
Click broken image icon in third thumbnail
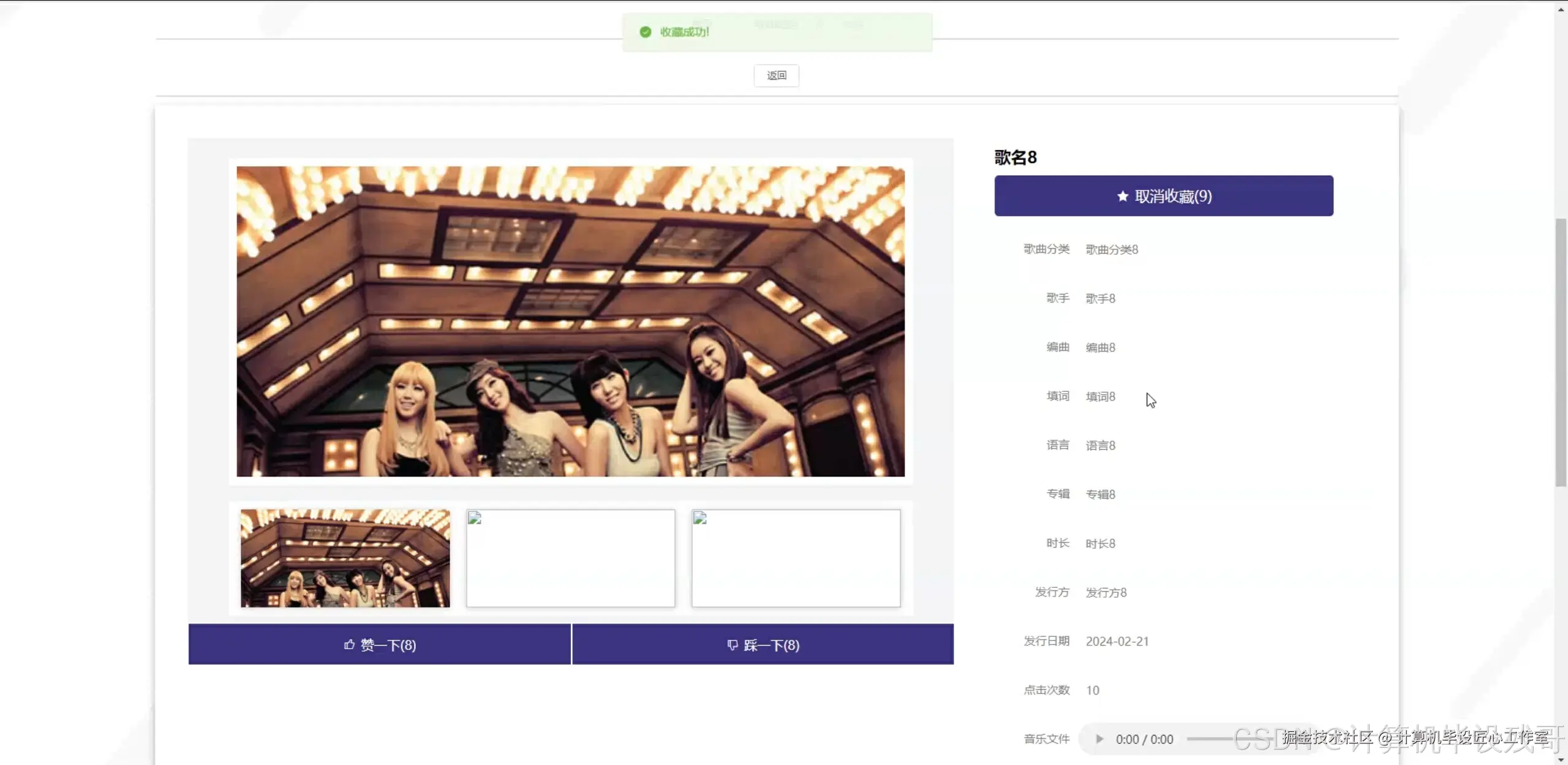point(700,518)
